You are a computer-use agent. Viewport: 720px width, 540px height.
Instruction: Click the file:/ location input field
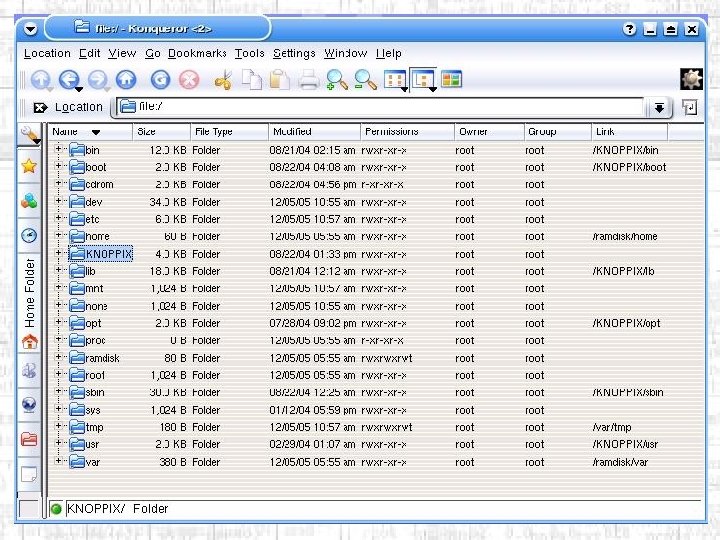tap(380, 107)
